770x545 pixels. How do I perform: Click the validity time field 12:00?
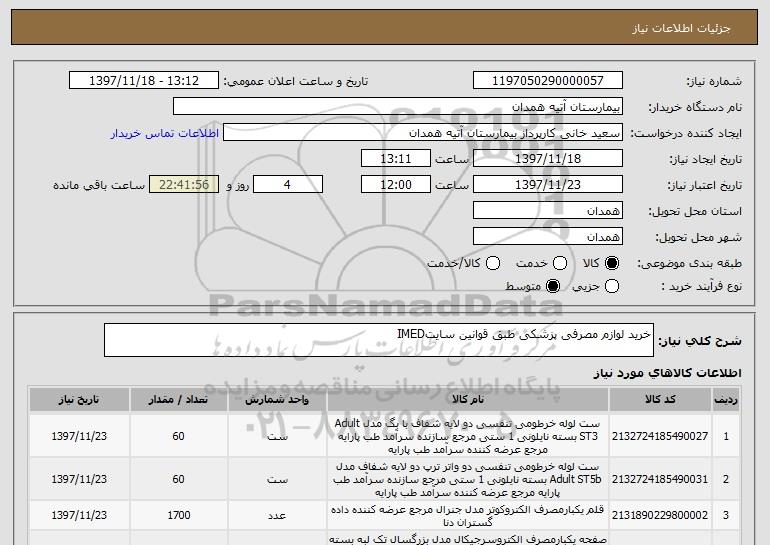396,185
